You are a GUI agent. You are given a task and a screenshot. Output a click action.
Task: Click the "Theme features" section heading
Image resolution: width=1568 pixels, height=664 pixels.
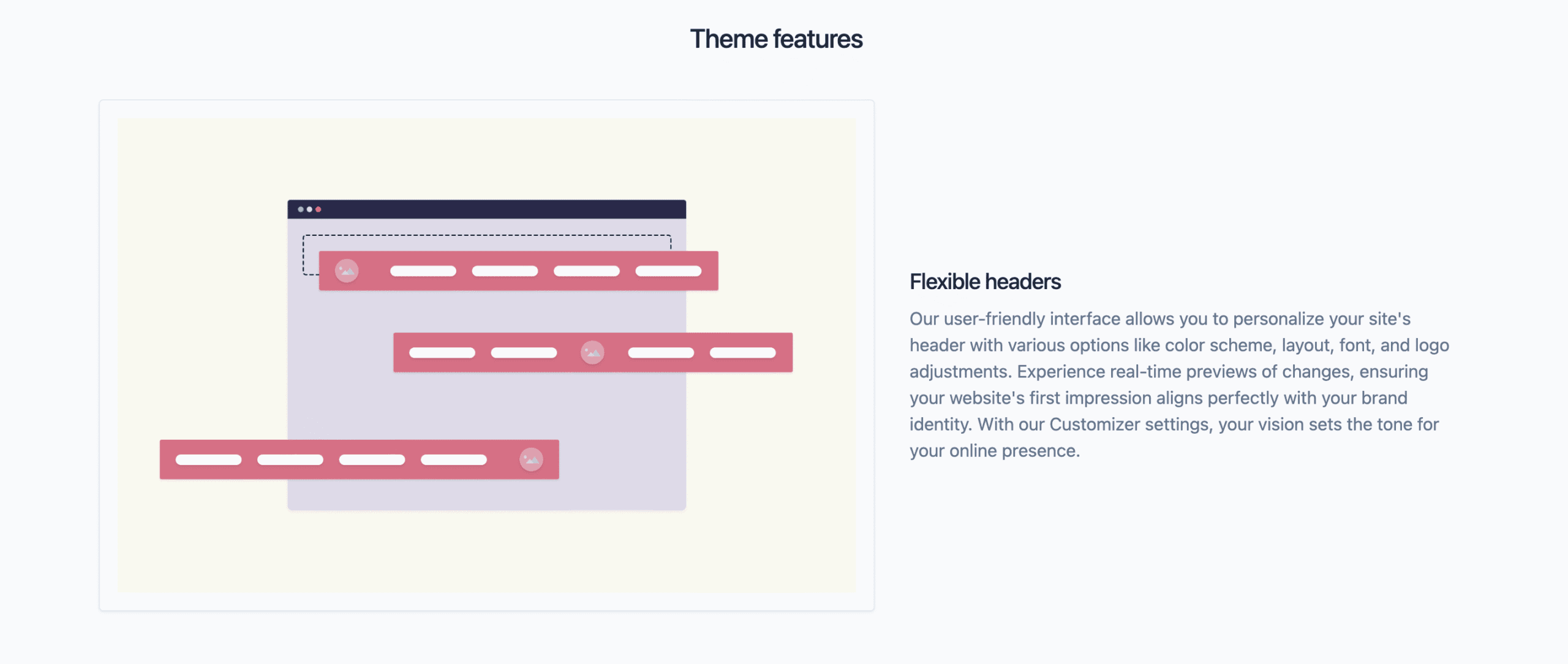click(776, 39)
